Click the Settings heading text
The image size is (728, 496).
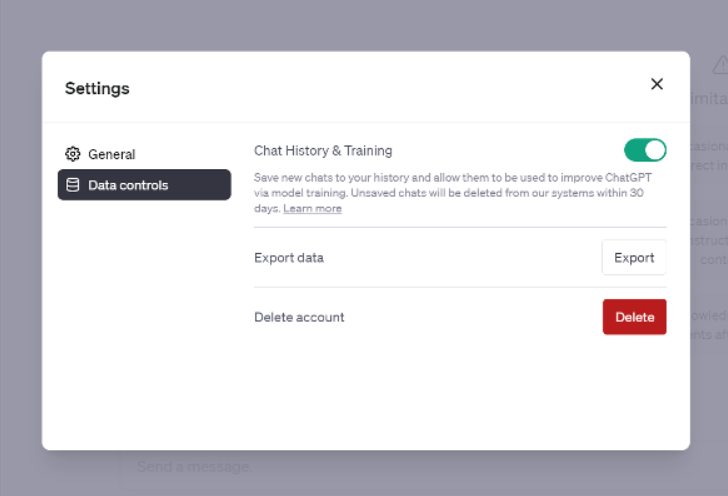[x=97, y=88]
